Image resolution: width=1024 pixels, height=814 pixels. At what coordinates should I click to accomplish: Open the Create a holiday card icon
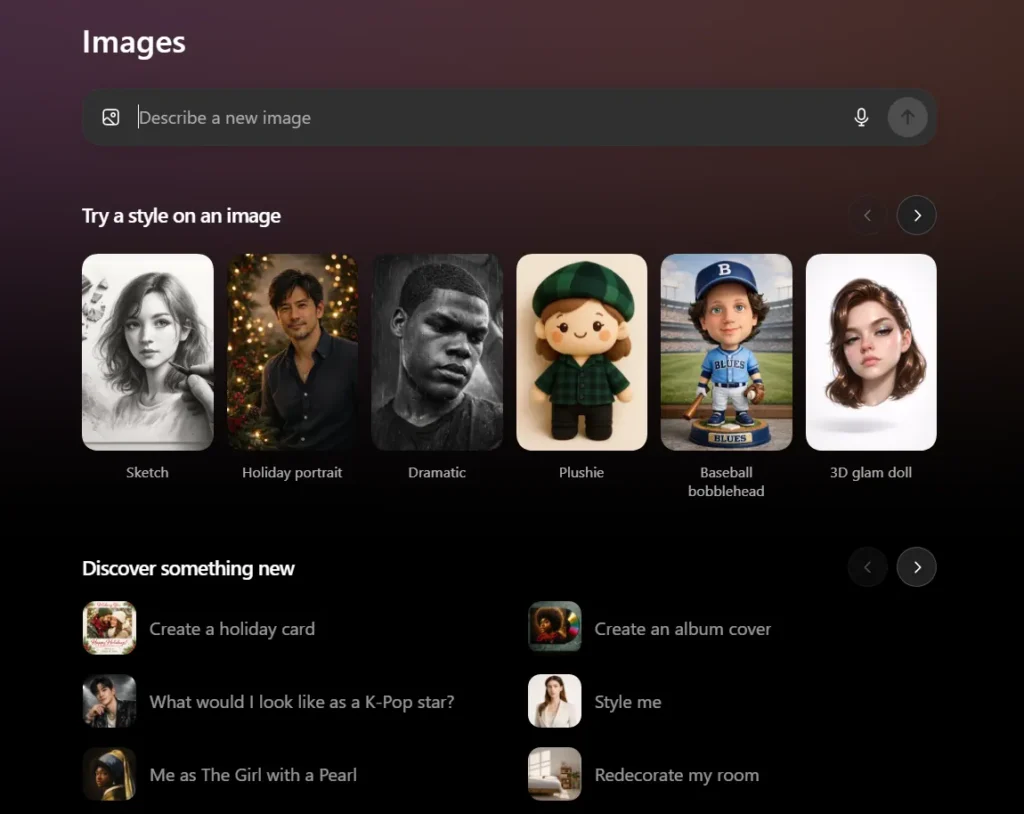point(109,628)
